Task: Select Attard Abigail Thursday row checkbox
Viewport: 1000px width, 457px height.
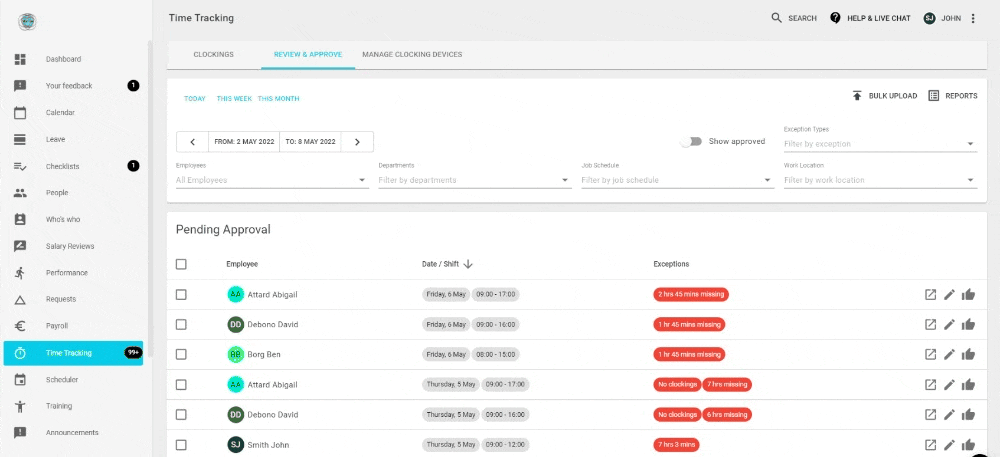Action: click(x=181, y=384)
